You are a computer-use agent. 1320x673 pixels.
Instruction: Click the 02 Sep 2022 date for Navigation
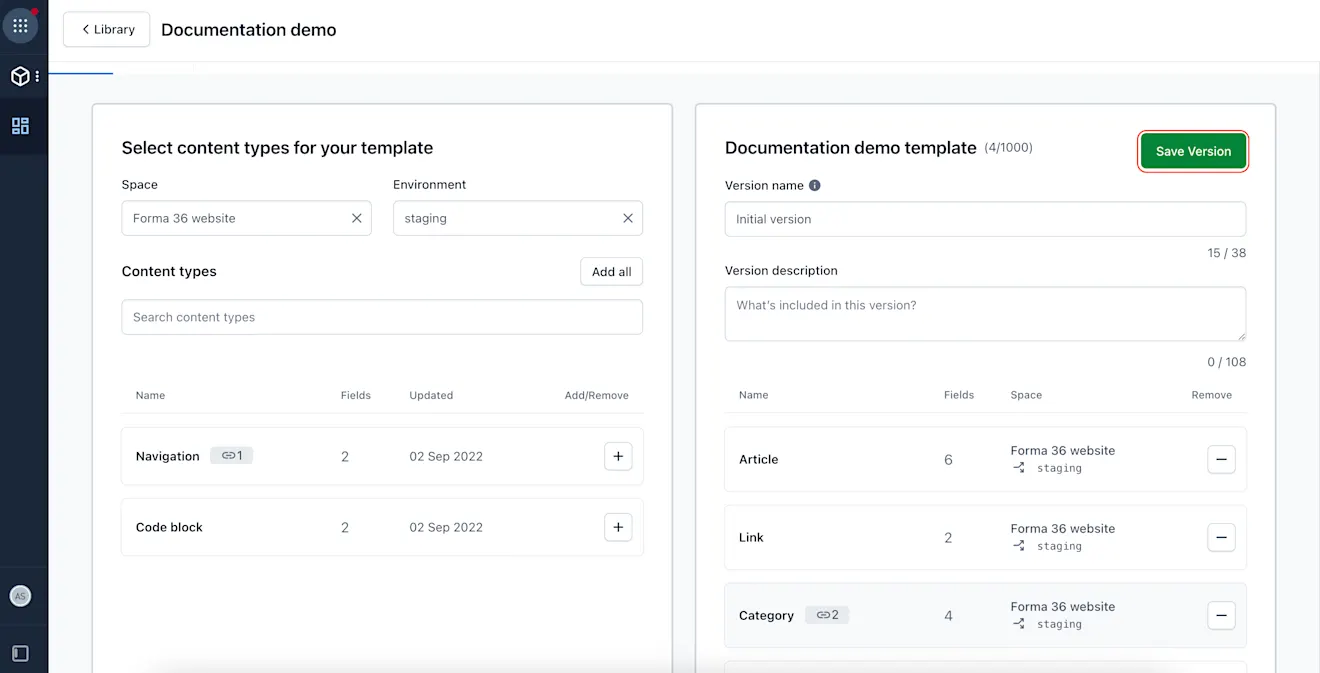click(x=446, y=456)
